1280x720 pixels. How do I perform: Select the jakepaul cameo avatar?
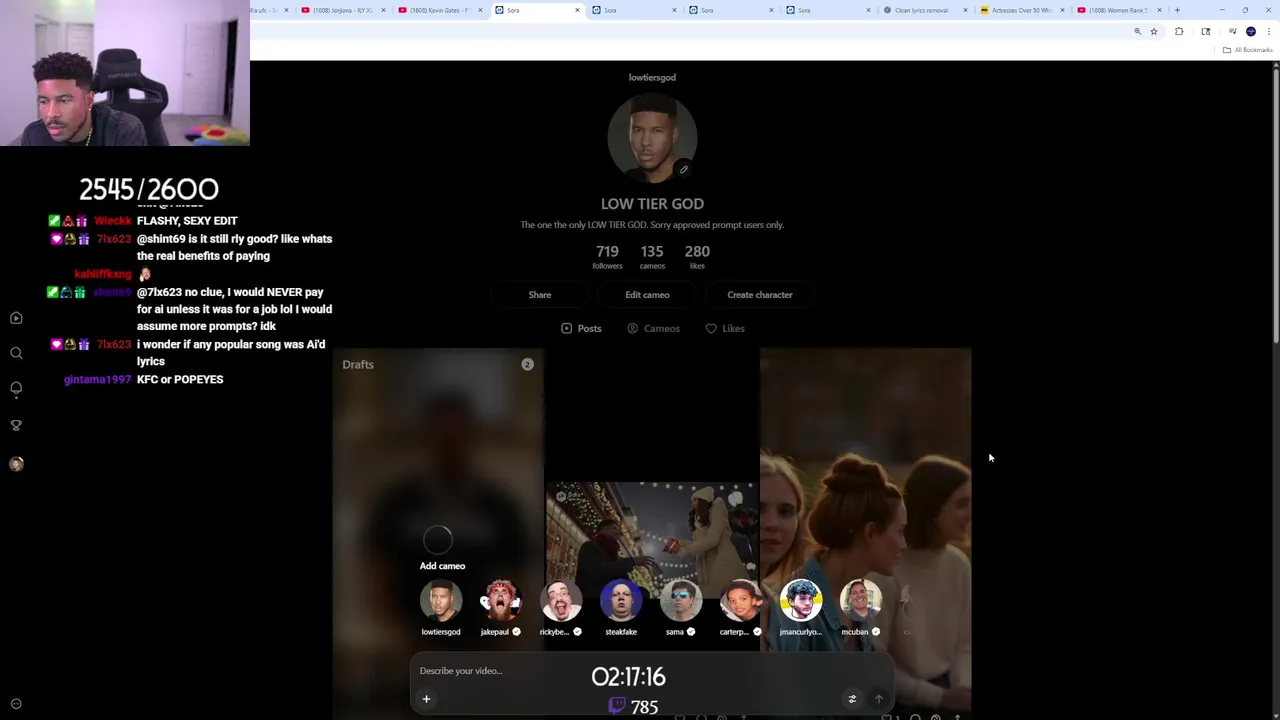501,601
